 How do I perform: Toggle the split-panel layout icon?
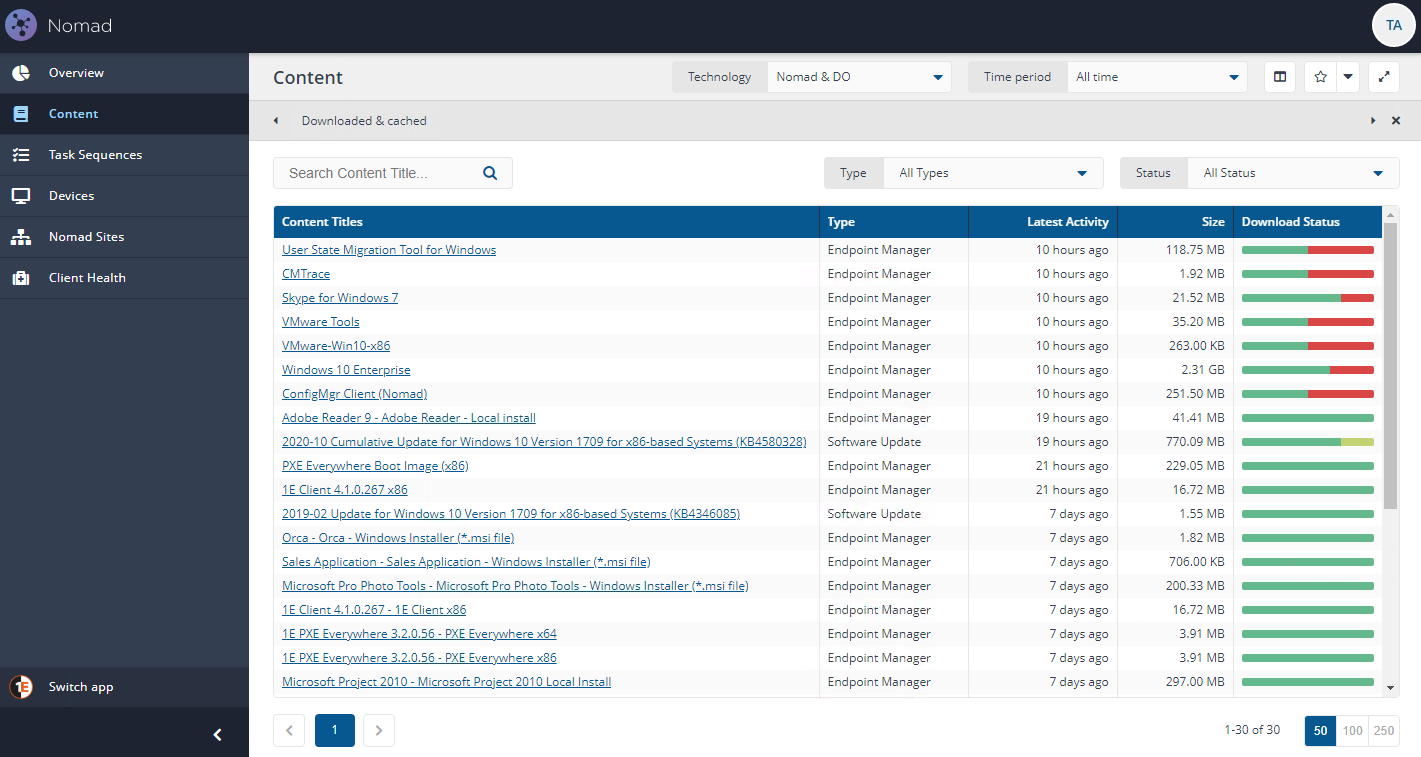[1279, 77]
